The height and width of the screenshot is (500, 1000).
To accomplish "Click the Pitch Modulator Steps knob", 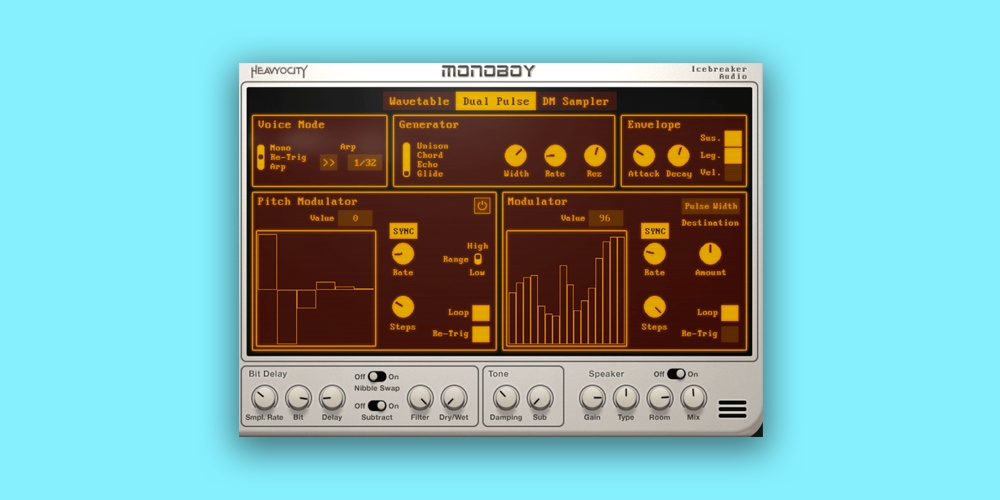I will (x=403, y=307).
